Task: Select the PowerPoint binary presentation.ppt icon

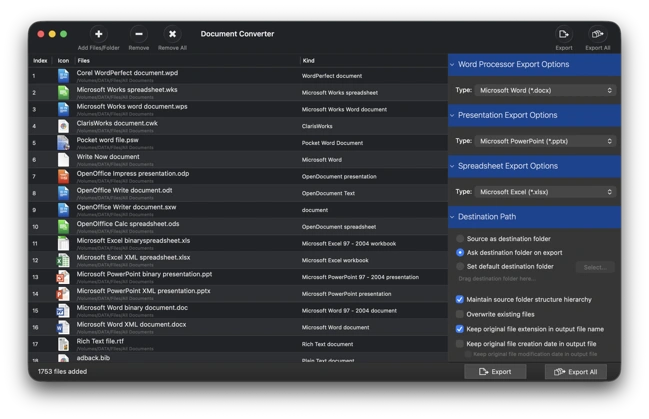Action: coord(63,277)
